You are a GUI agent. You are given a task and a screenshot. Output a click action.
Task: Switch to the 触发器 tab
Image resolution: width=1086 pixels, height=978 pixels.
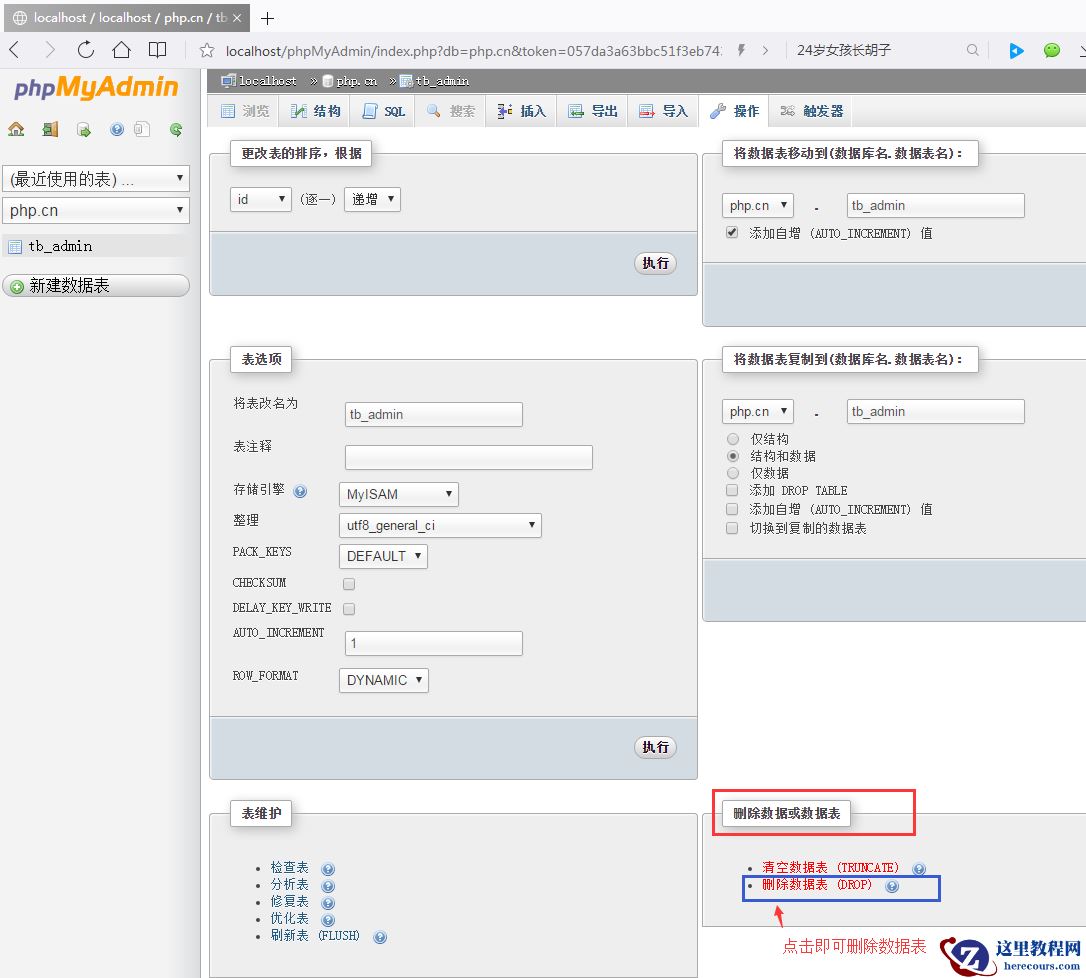pyautogui.click(x=812, y=111)
